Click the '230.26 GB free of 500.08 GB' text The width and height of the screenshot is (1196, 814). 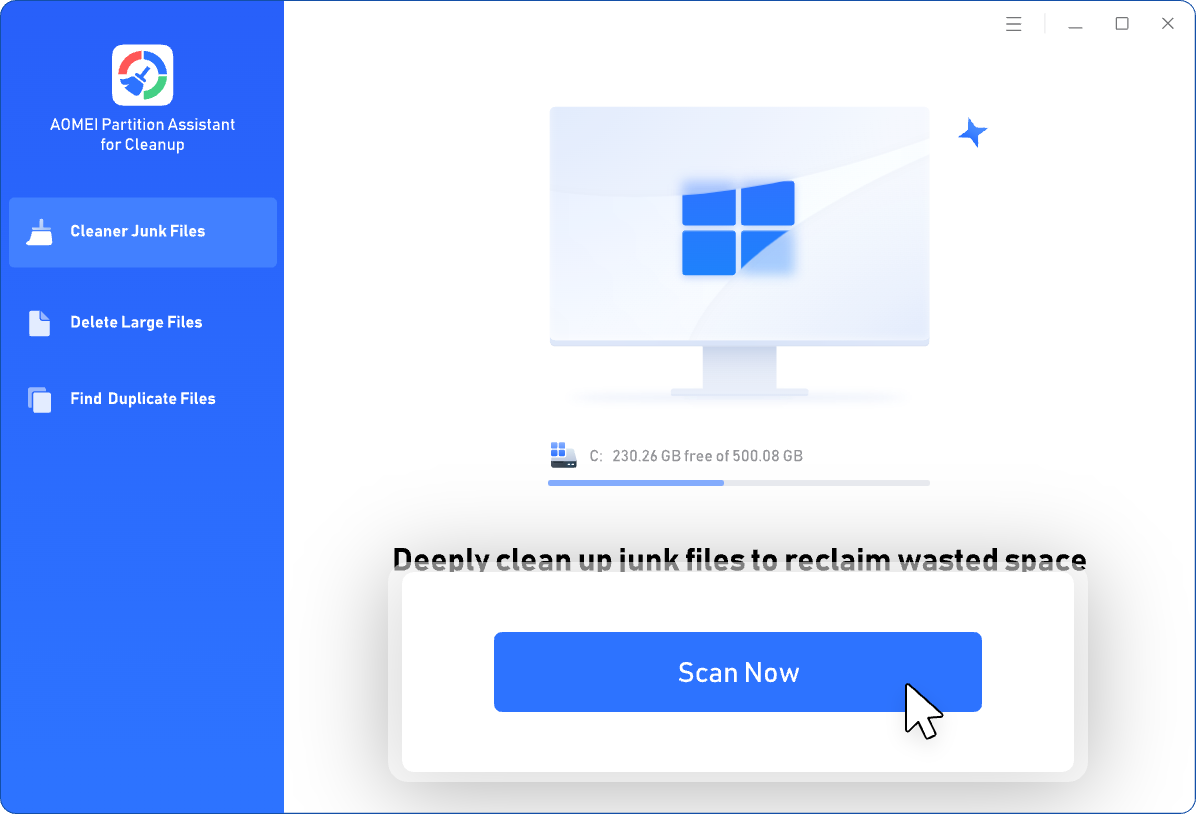click(x=707, y=456)
